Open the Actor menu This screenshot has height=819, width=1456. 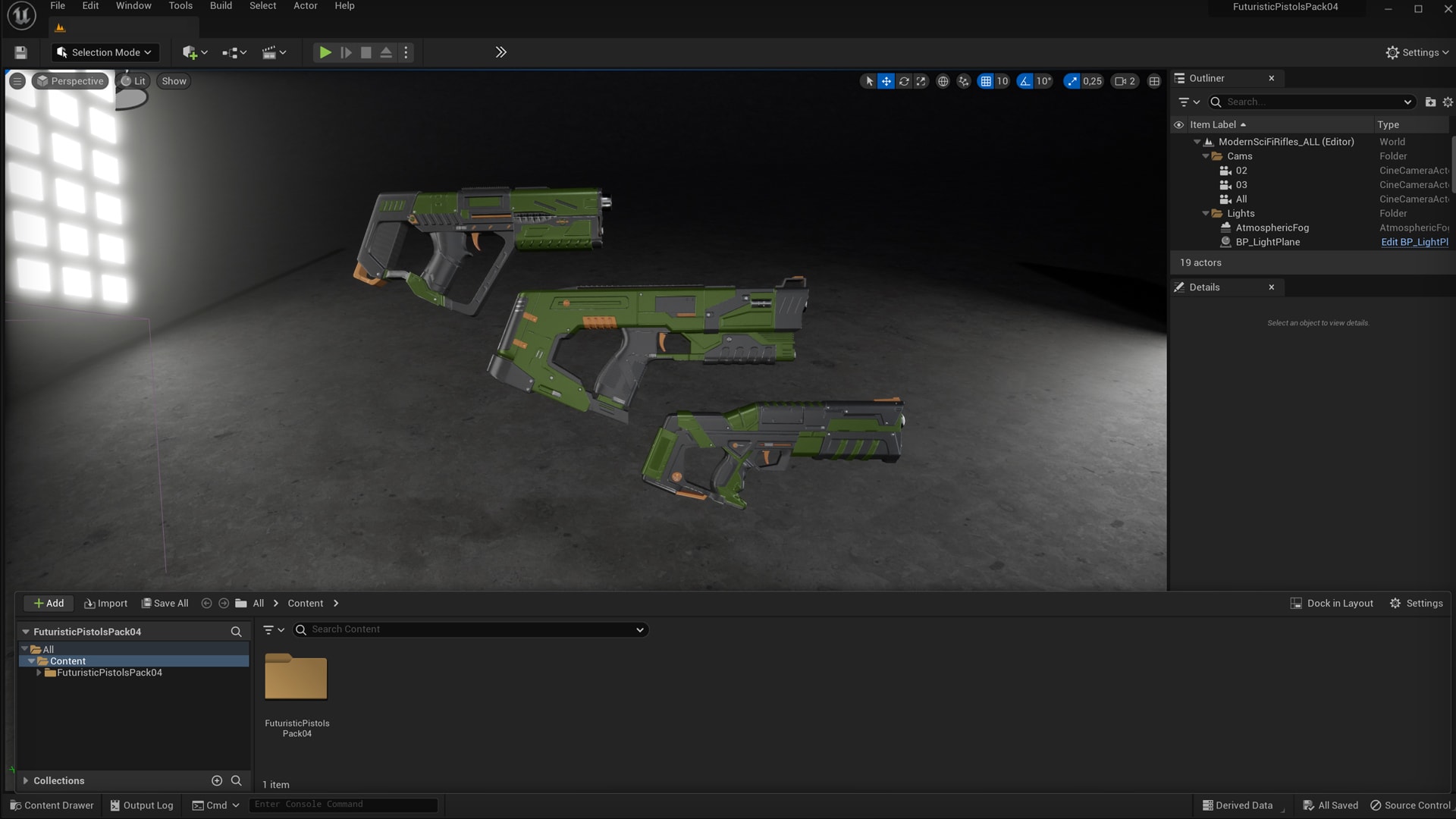point(305,6)
